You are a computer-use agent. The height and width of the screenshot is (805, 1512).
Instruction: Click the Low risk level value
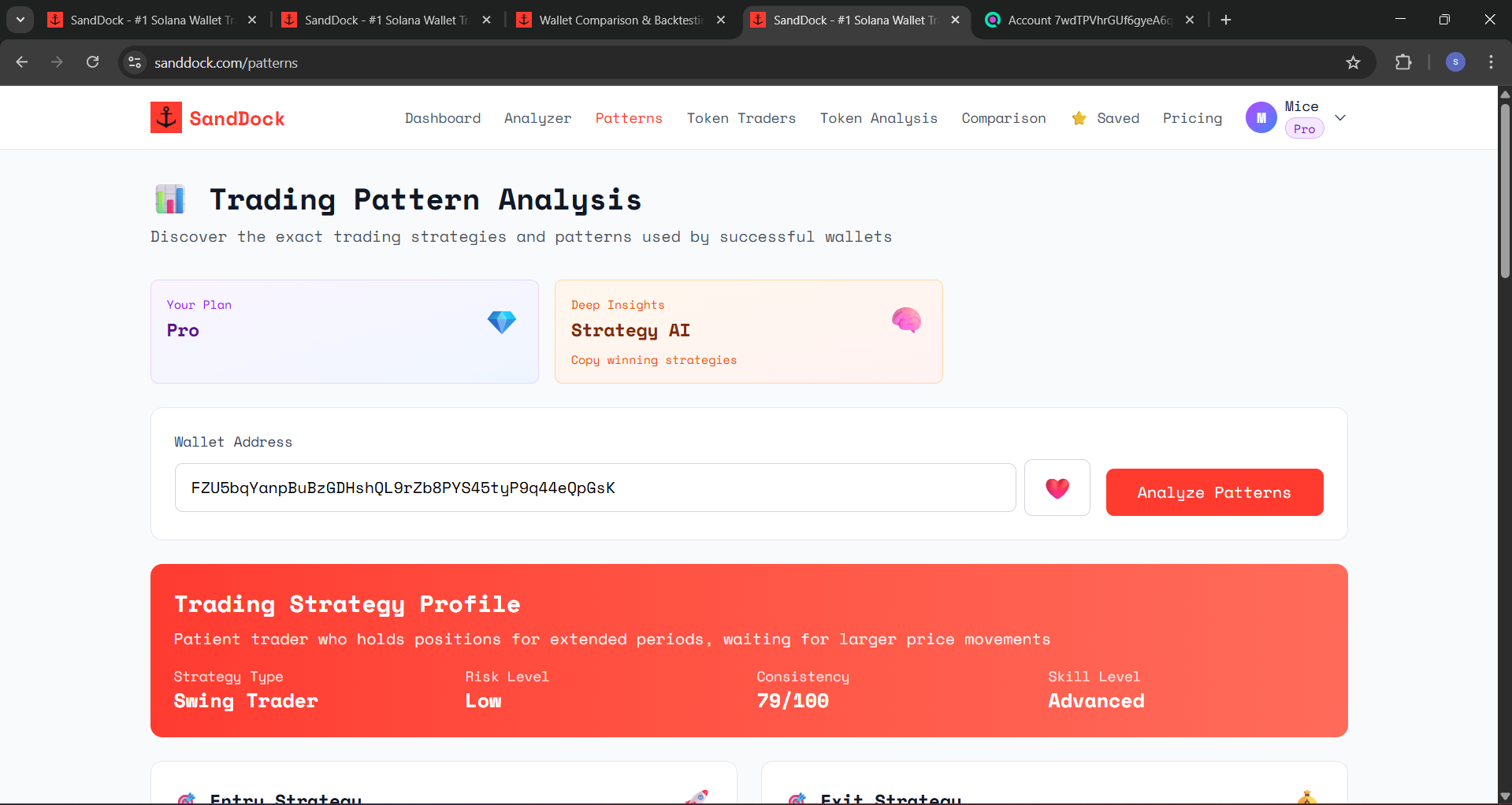point(483,700)
